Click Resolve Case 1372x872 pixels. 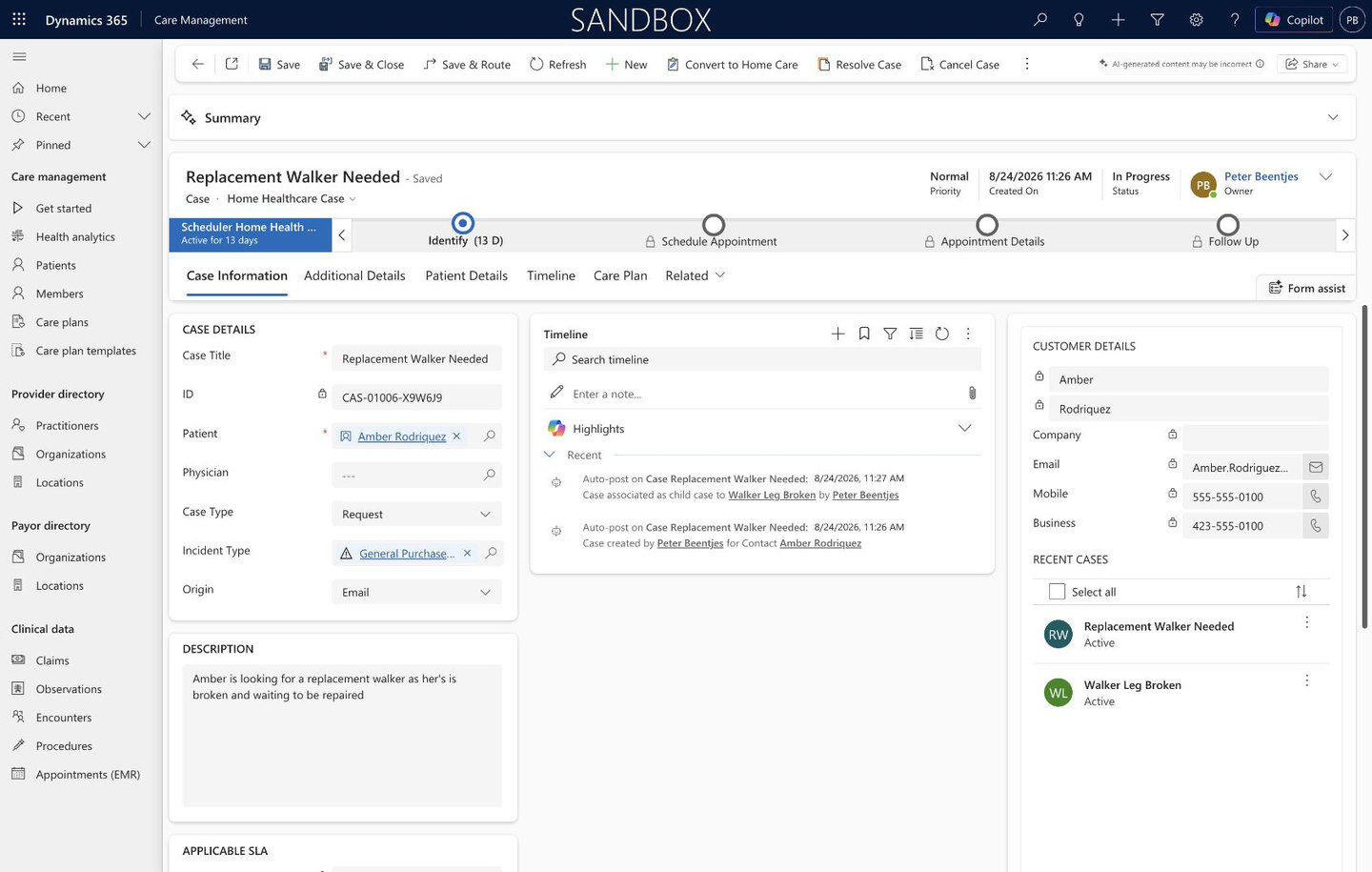point(858,64)
